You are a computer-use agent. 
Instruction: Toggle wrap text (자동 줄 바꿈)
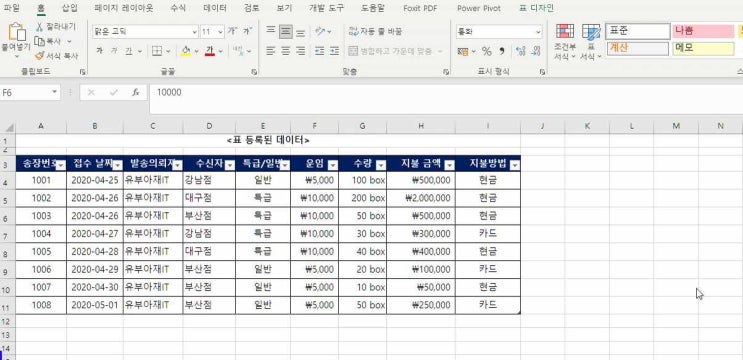coord(376,31)
